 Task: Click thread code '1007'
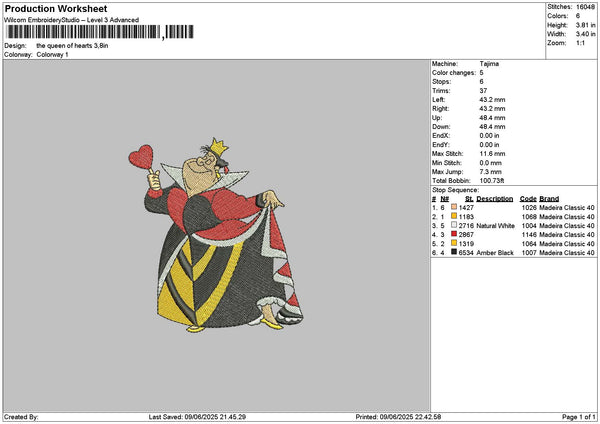point(529,253)
